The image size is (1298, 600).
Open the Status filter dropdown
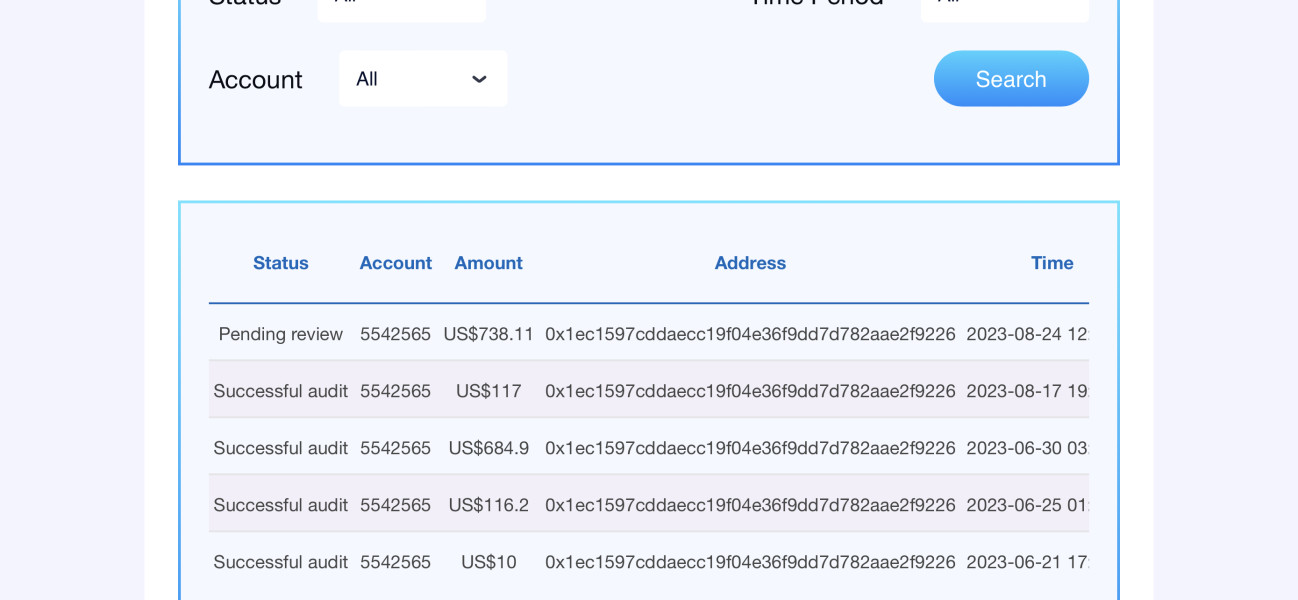(x=401, y=7)
